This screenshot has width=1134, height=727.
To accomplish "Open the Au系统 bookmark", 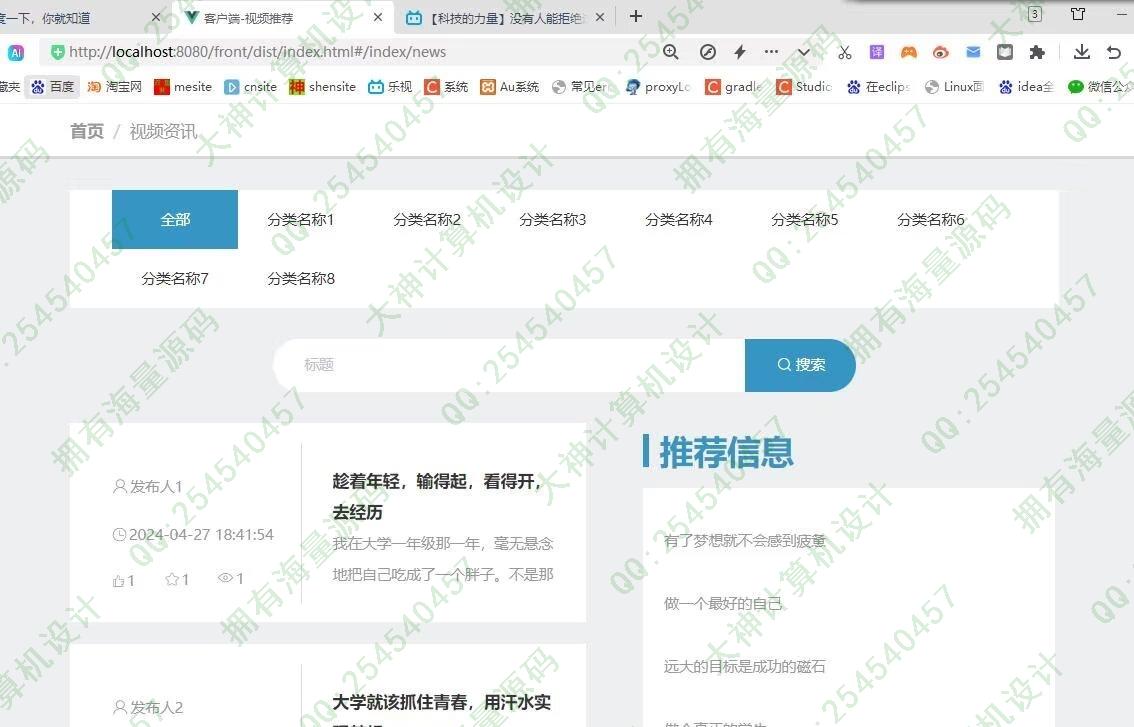I will pos(510,87).
